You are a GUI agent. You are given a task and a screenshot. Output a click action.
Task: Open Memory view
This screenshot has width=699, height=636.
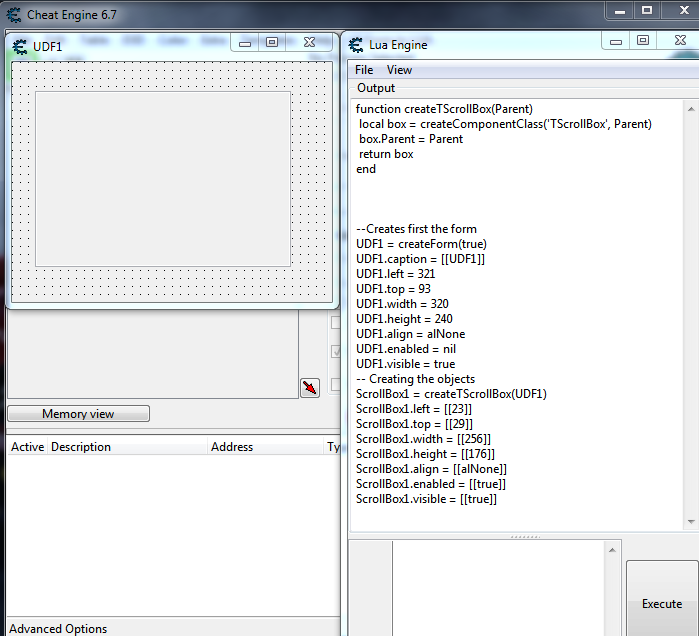click(78, 414)
